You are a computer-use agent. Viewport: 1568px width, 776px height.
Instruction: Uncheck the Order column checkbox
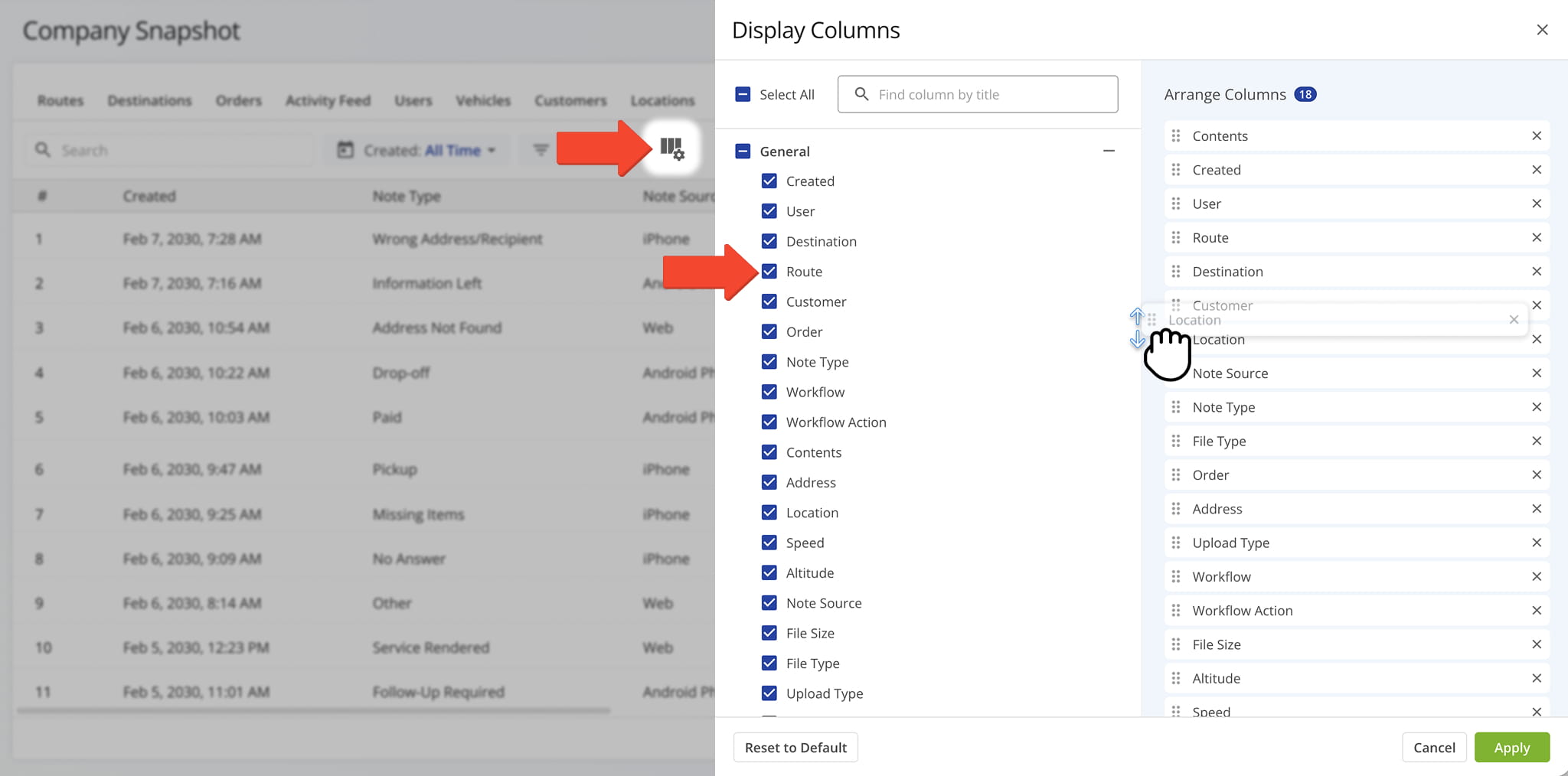(769, 331)
